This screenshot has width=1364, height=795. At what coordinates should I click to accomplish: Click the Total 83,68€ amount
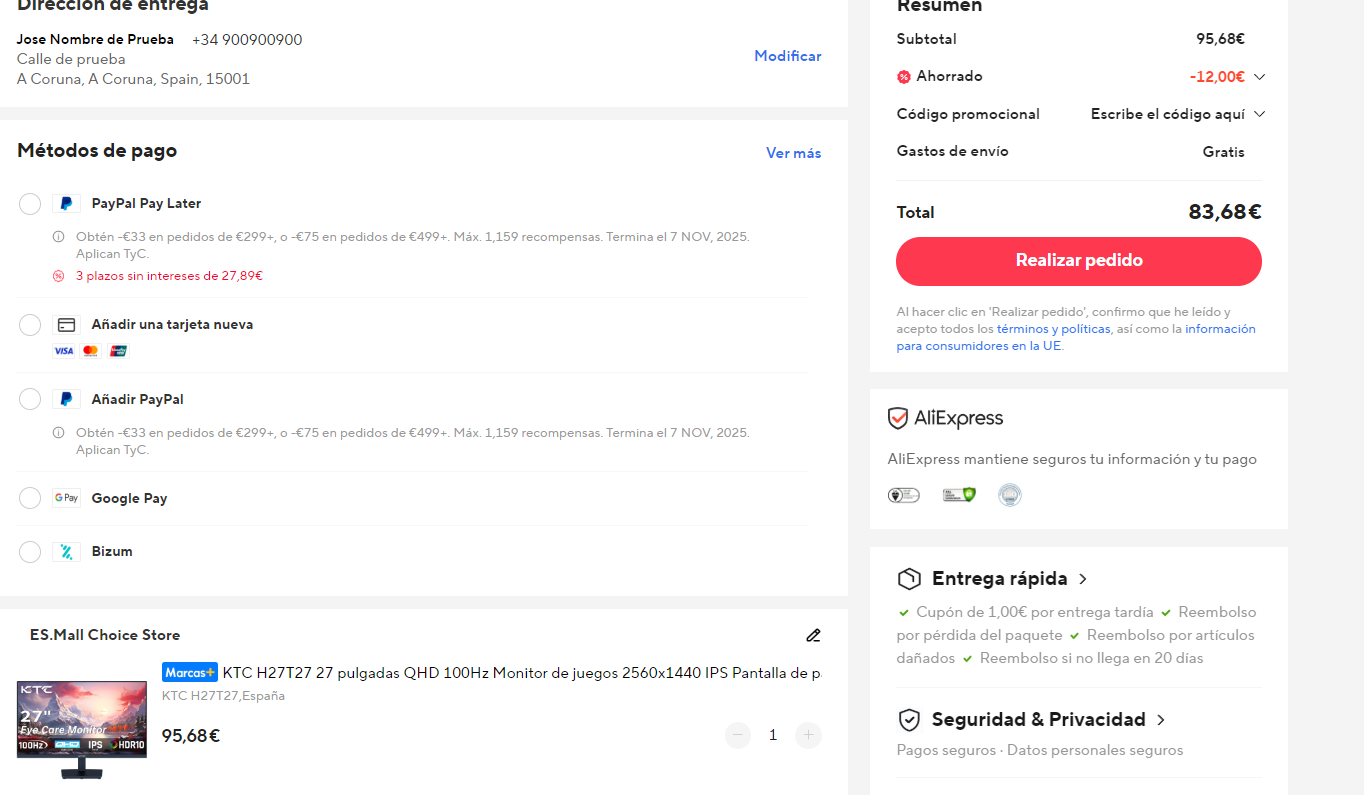click(1225, 212)
